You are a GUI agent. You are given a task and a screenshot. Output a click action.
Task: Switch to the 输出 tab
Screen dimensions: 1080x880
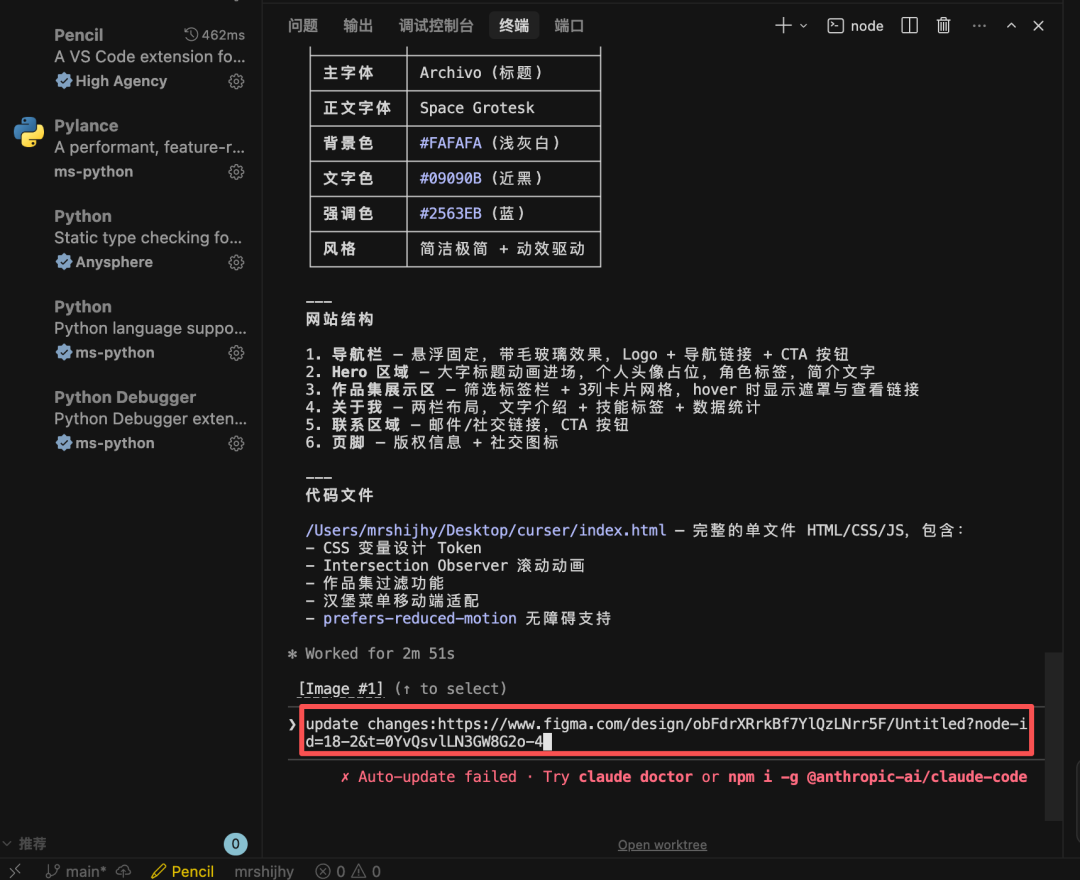[x=357, y=25]
